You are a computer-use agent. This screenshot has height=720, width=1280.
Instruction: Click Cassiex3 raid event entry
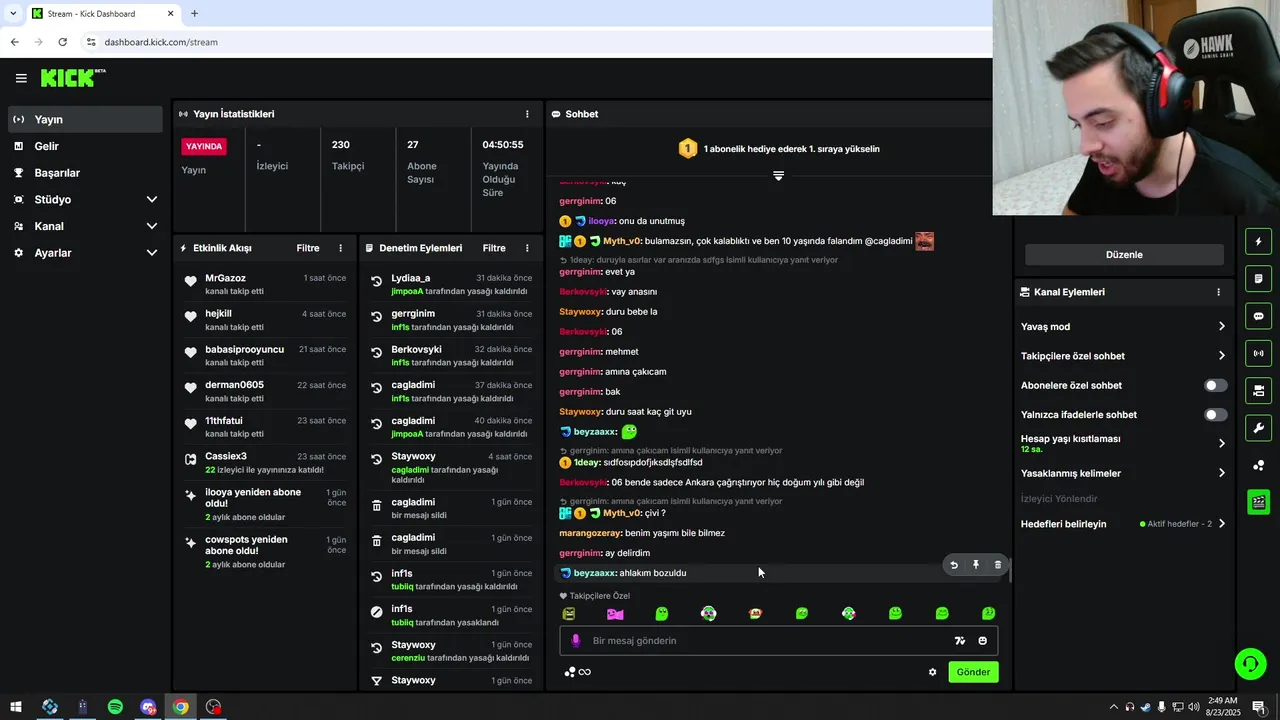264,463
